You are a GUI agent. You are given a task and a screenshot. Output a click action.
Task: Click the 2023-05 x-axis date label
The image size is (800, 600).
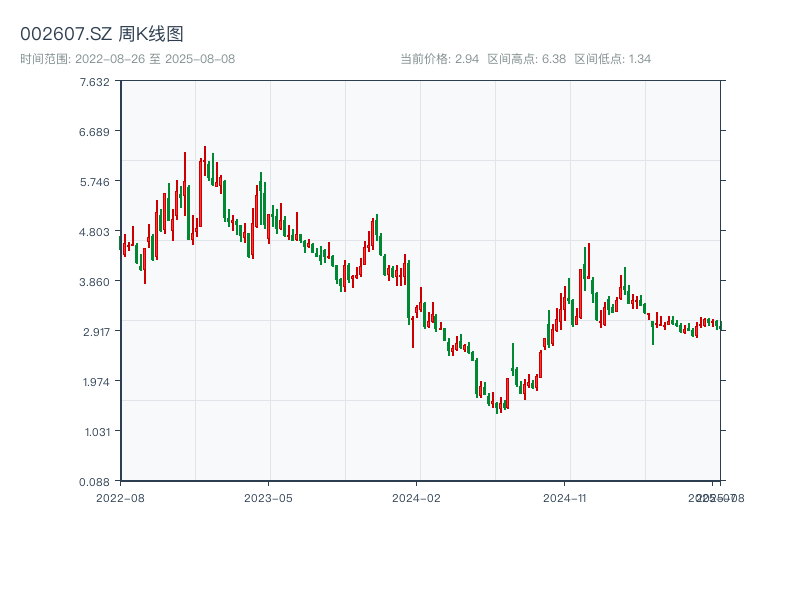point(269,497)
